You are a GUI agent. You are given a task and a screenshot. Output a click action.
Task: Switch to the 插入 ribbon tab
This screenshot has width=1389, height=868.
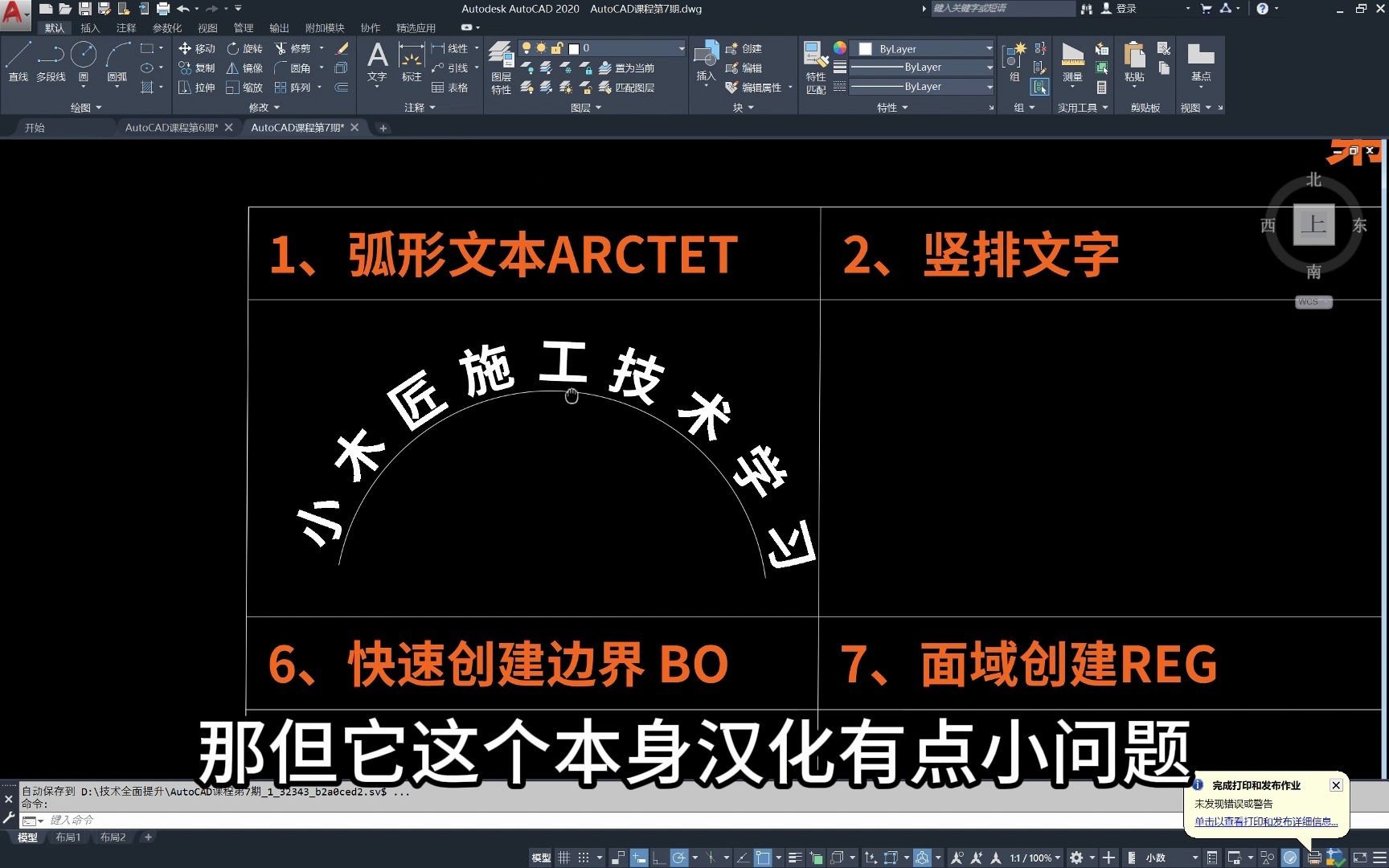coord(89,27)
